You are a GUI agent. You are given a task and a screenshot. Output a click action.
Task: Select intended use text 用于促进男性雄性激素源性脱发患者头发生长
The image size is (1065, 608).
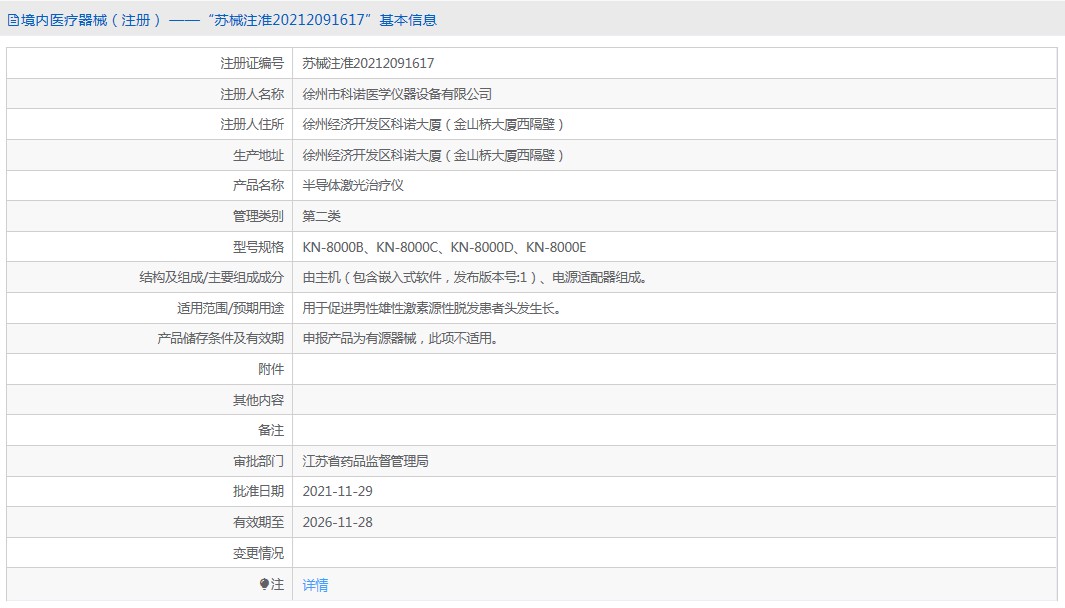432,308
